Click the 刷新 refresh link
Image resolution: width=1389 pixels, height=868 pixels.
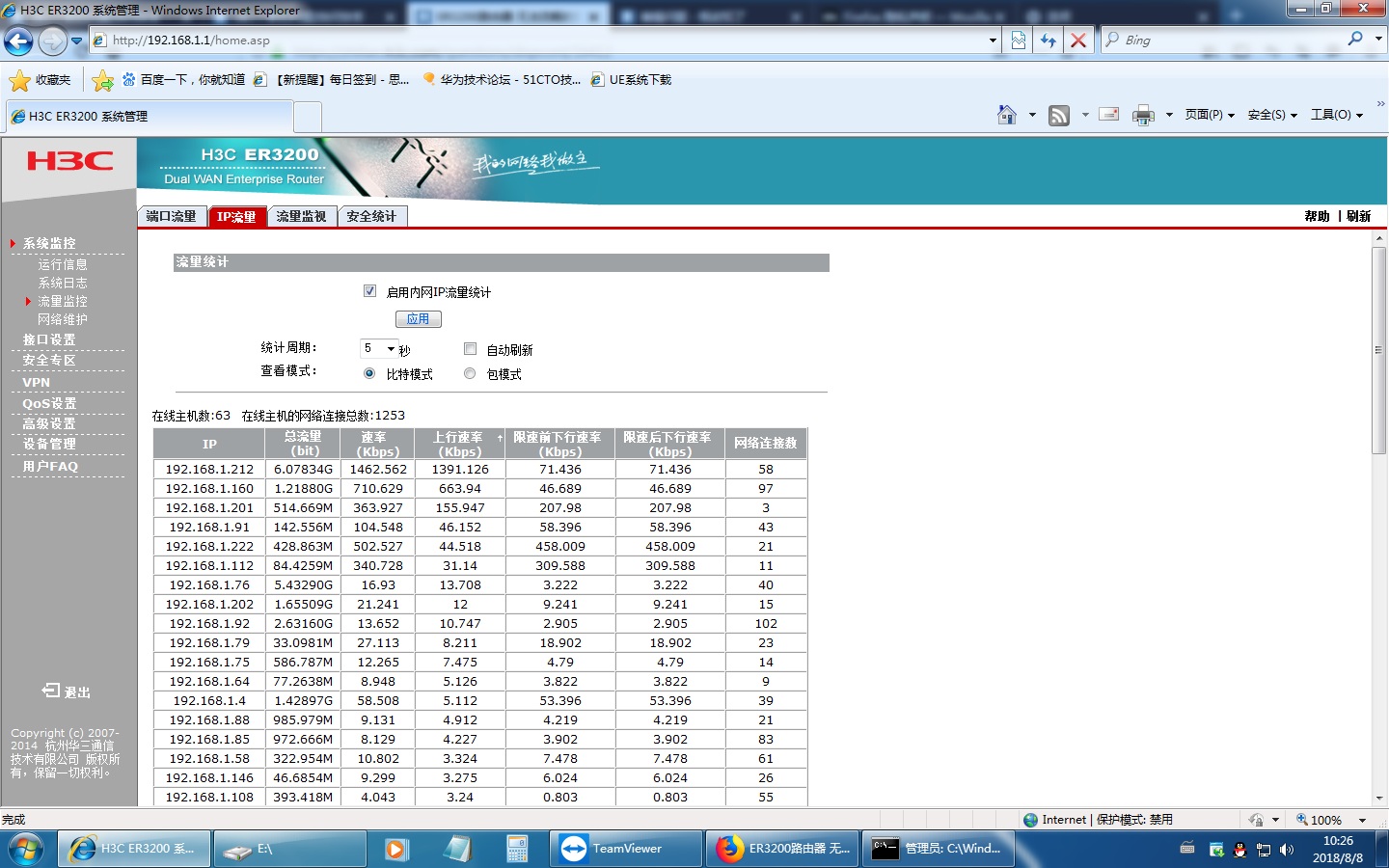[1358, 216]
